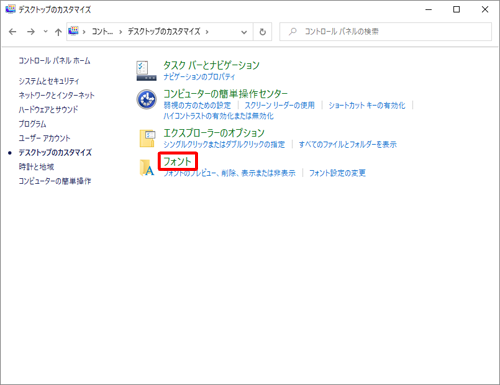Open ナビゲーションのプロパティ link
This screenshot has height=385, width=500.
(x=199, y=77)
